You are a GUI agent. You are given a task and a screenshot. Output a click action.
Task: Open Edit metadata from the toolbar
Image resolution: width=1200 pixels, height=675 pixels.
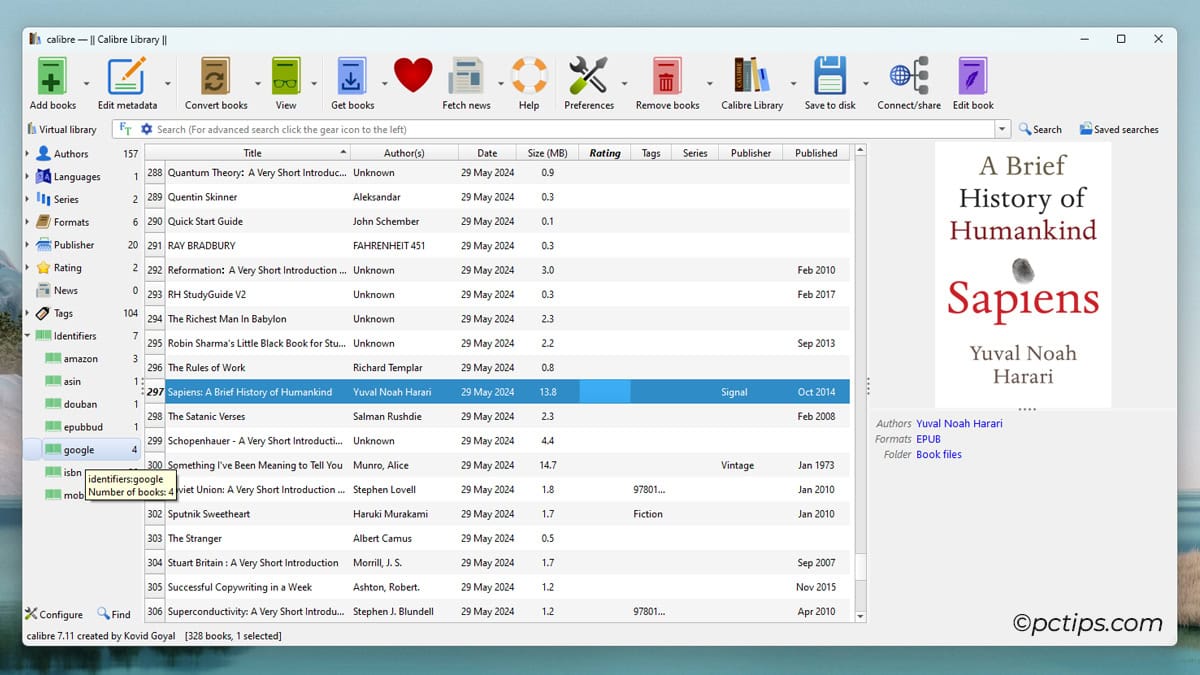tap(127, 78)
